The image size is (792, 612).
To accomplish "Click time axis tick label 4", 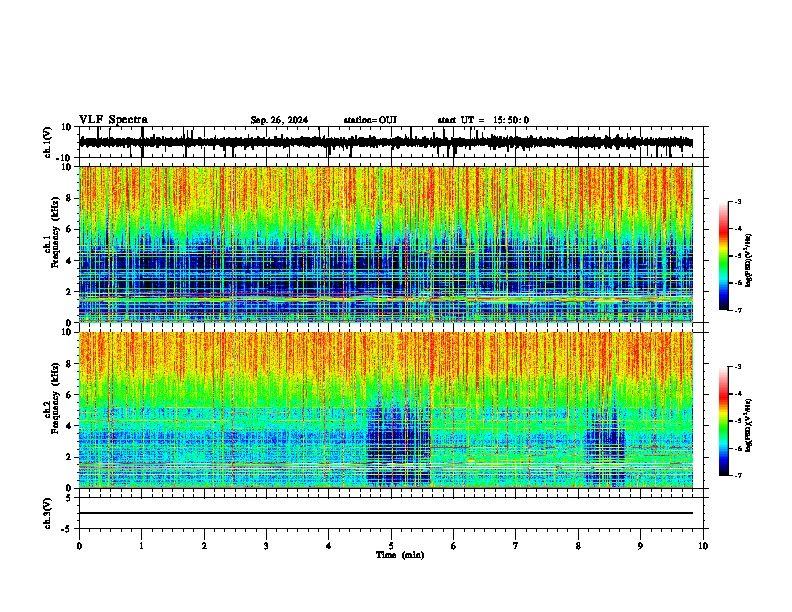I will click(x=328, y=546).
